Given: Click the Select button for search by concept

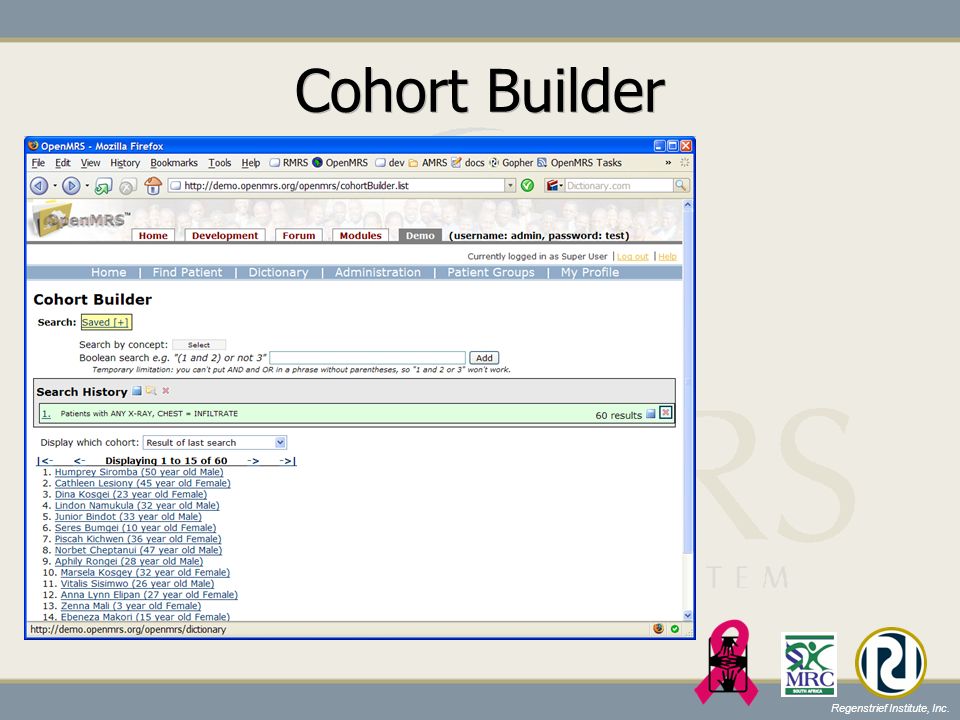Looking at the screenshot, I should (x=199, y=345).
